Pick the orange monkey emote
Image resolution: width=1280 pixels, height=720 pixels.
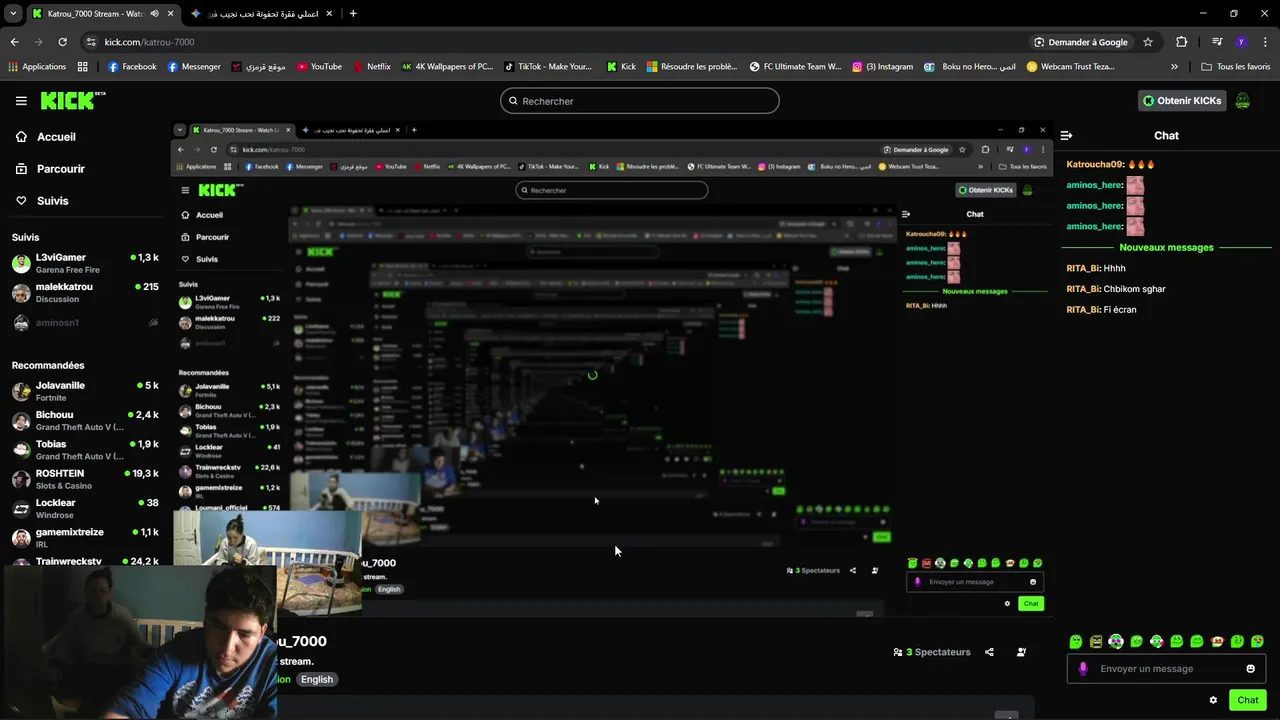1217,641
